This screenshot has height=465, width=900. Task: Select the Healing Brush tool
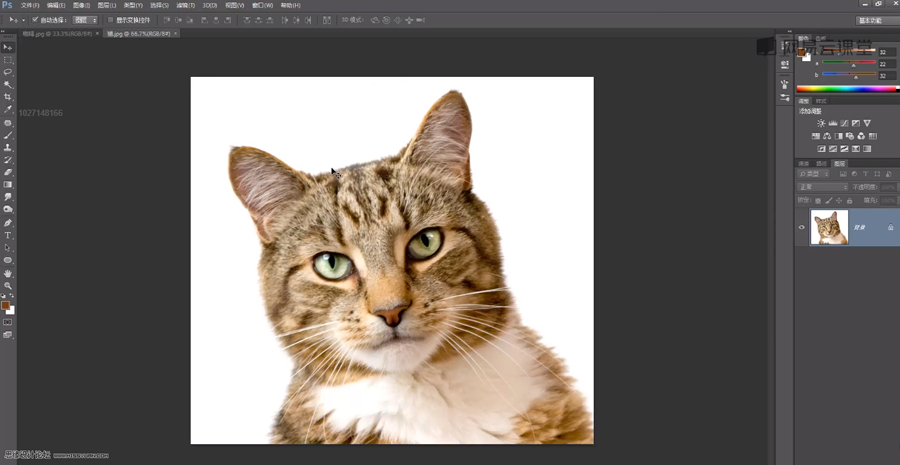8,123
